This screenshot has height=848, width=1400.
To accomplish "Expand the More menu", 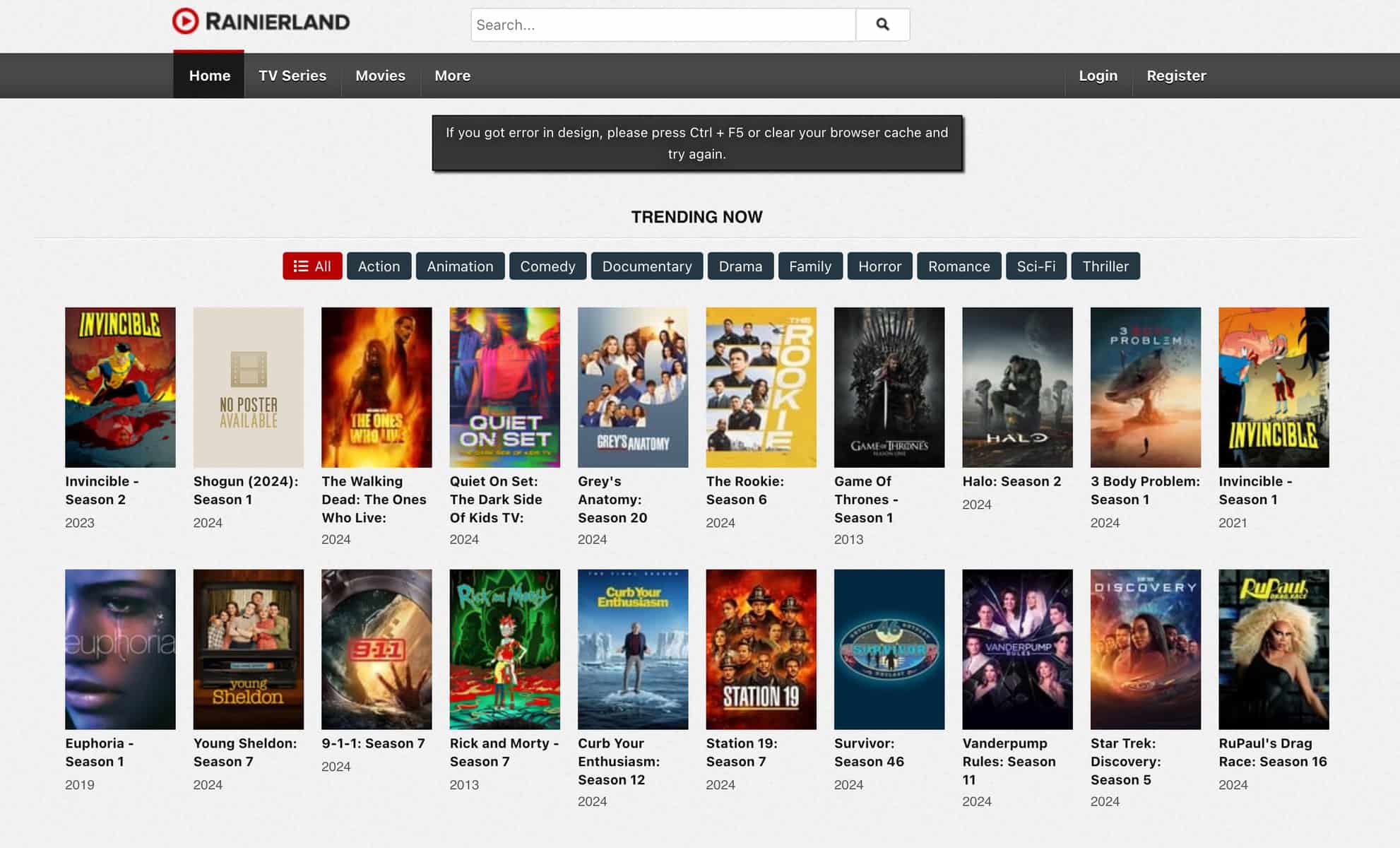I will [x=452, y=76].
